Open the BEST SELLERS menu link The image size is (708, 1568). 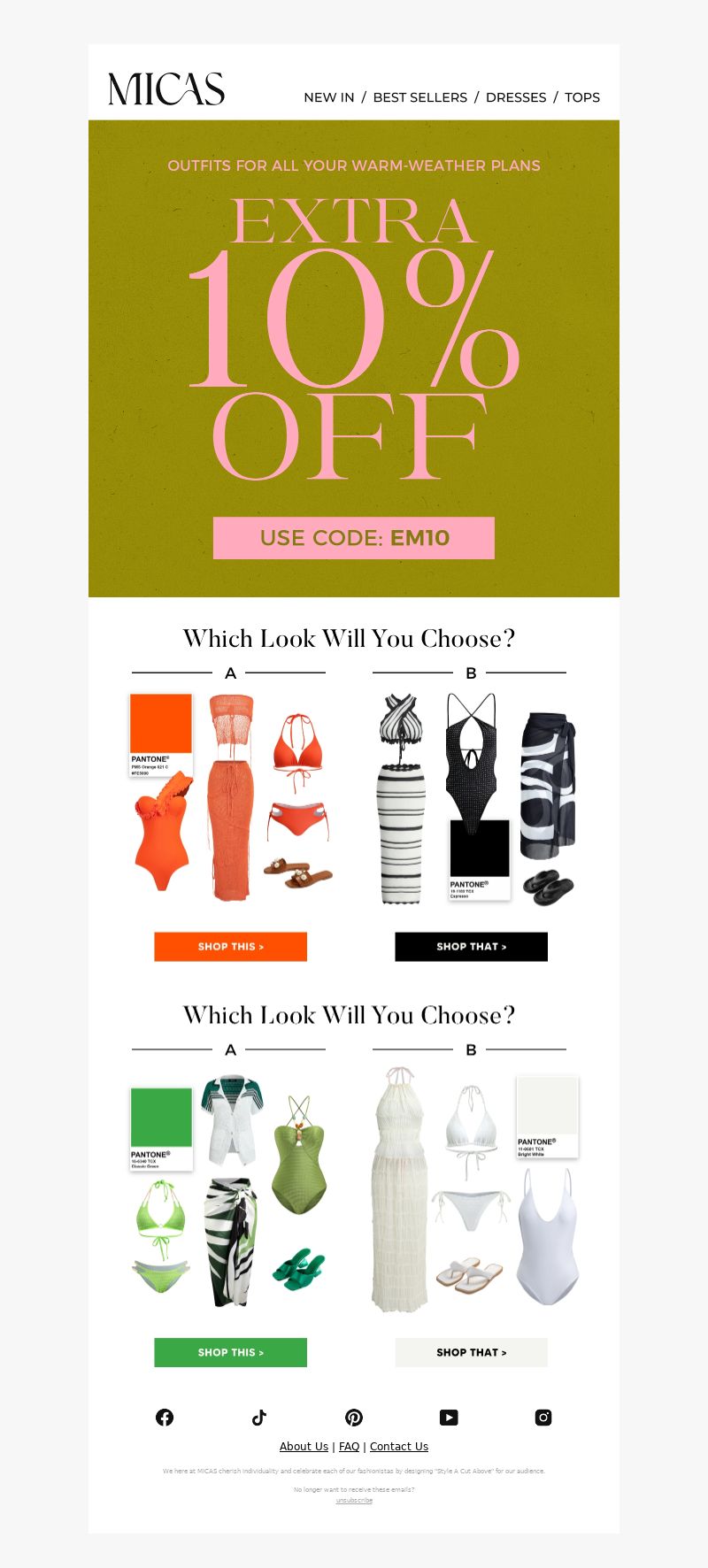(420, 97)
